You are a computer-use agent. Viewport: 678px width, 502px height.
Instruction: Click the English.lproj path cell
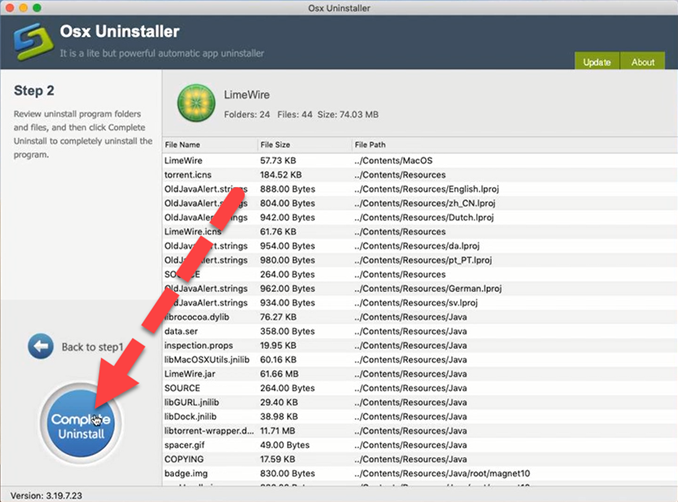point(427,189)
